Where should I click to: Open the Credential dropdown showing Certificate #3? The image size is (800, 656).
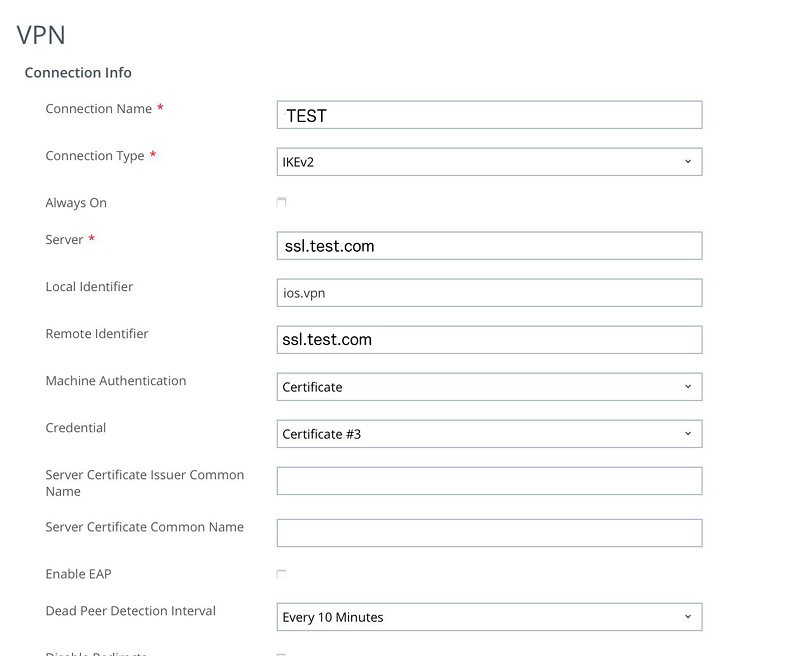coord(489,434)
